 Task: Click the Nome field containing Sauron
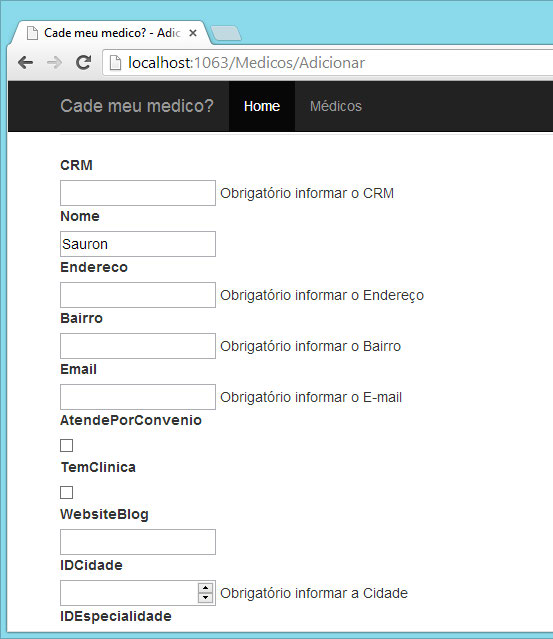[x=138, y=244]
